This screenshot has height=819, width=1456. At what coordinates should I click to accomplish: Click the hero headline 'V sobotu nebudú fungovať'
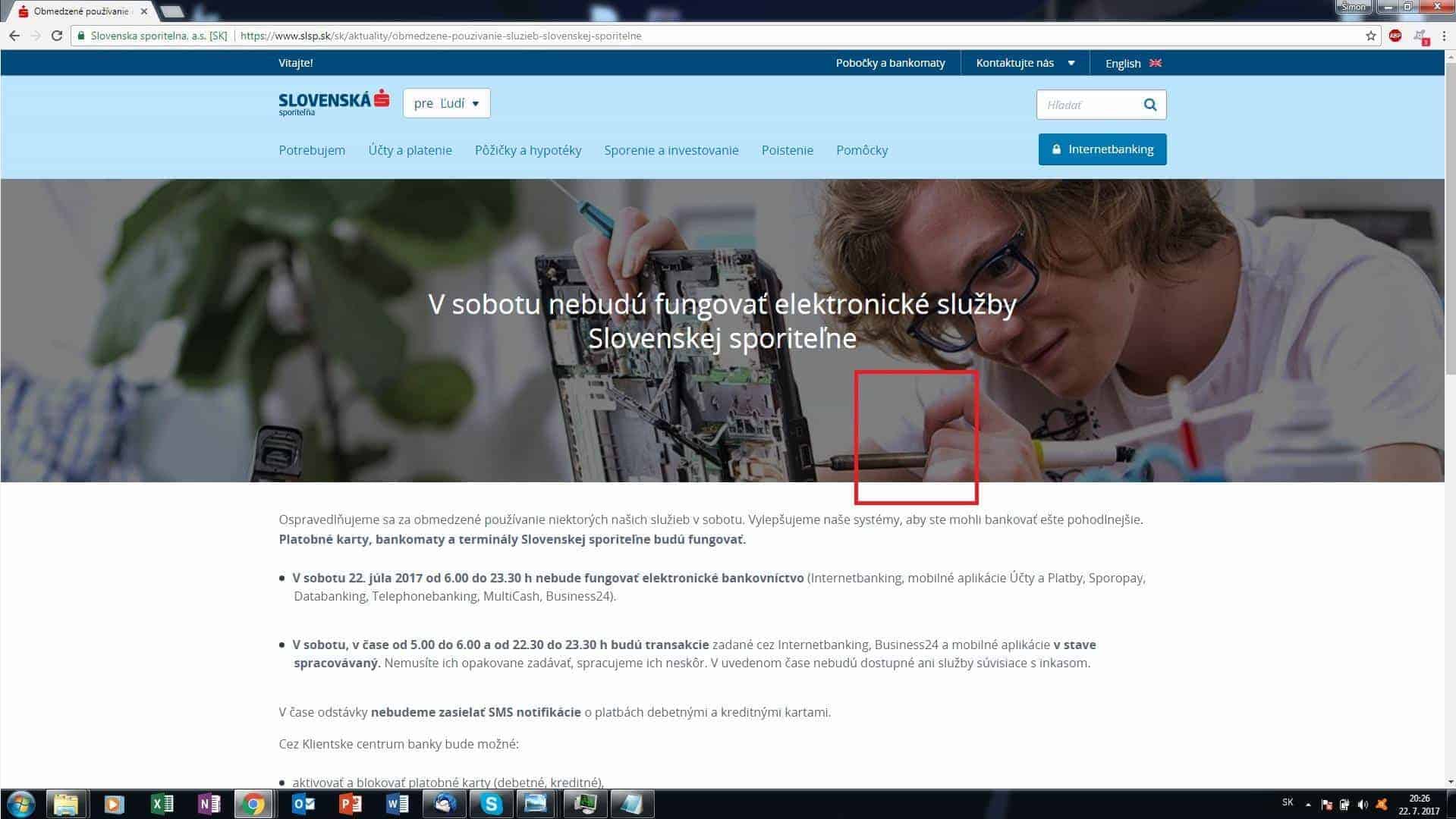(x=722, y=321)
